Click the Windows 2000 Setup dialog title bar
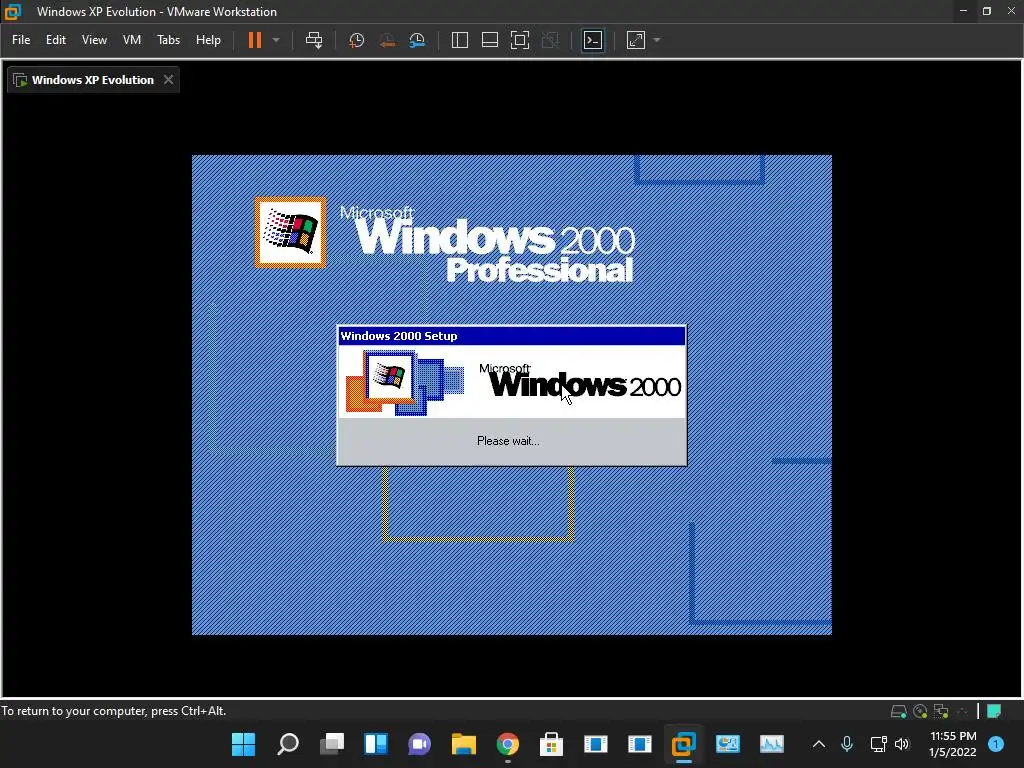1024x768 pixels. coord(511,336)
